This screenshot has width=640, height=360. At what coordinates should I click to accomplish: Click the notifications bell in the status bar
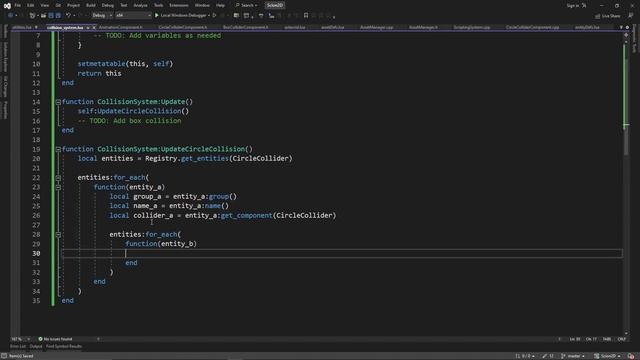(631, 356)
